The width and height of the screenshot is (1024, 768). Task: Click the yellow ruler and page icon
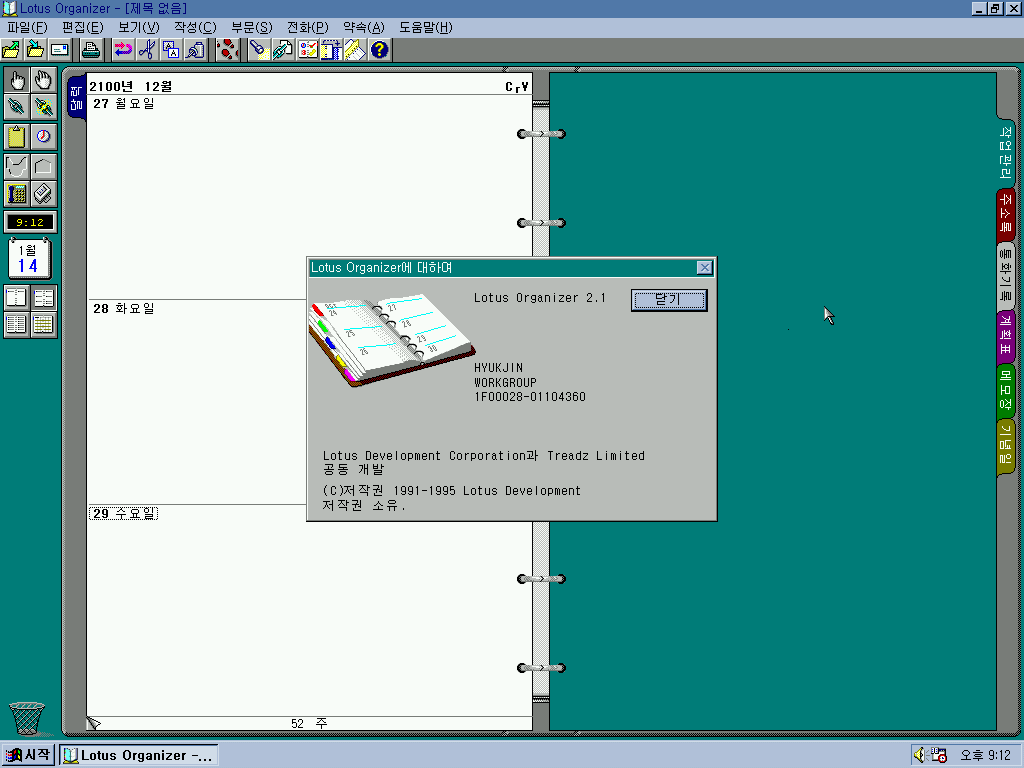[355, 50]
